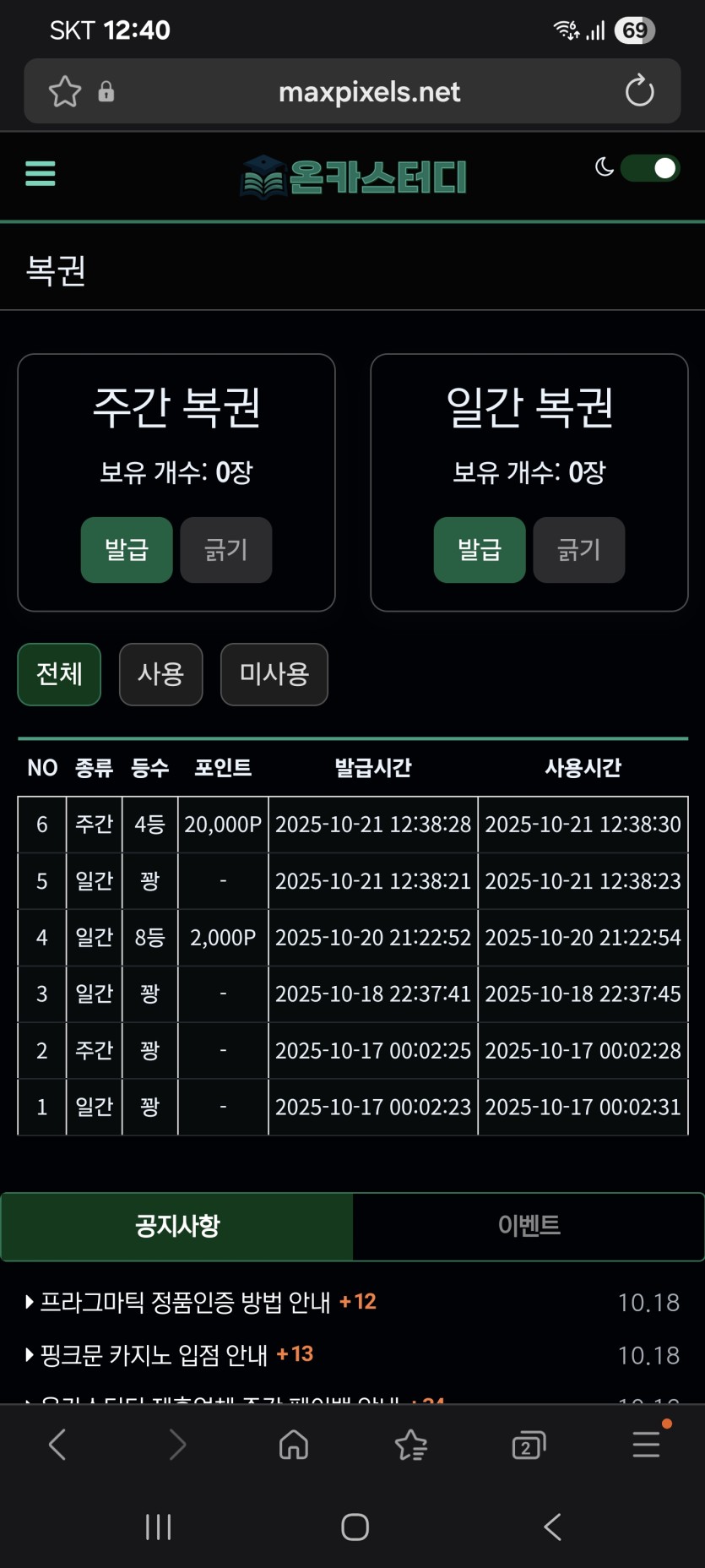This screenshot has height=1568, width=705.
Task: Tap the maxpixels.net address bar
Action: (369, 91)
